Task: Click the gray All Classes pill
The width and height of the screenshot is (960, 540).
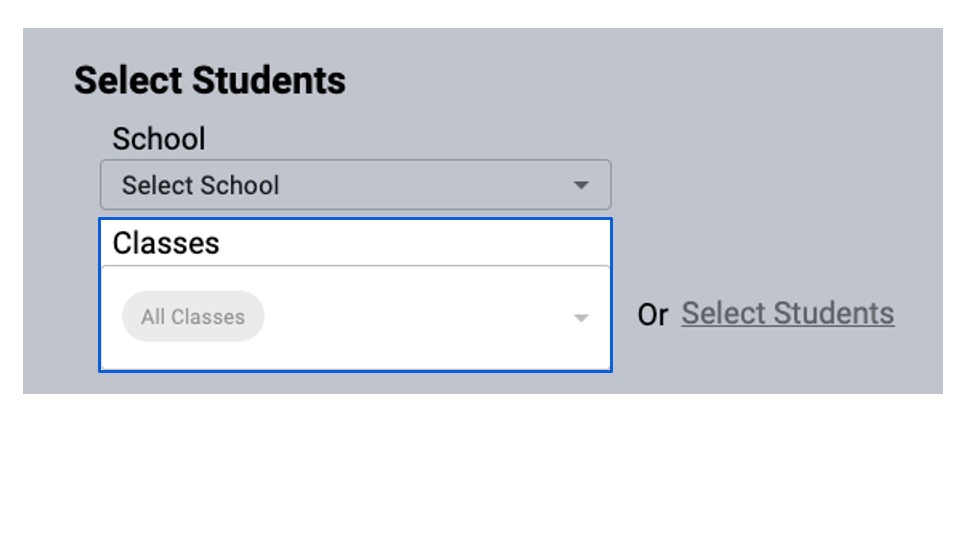Action: coord(193,317)
